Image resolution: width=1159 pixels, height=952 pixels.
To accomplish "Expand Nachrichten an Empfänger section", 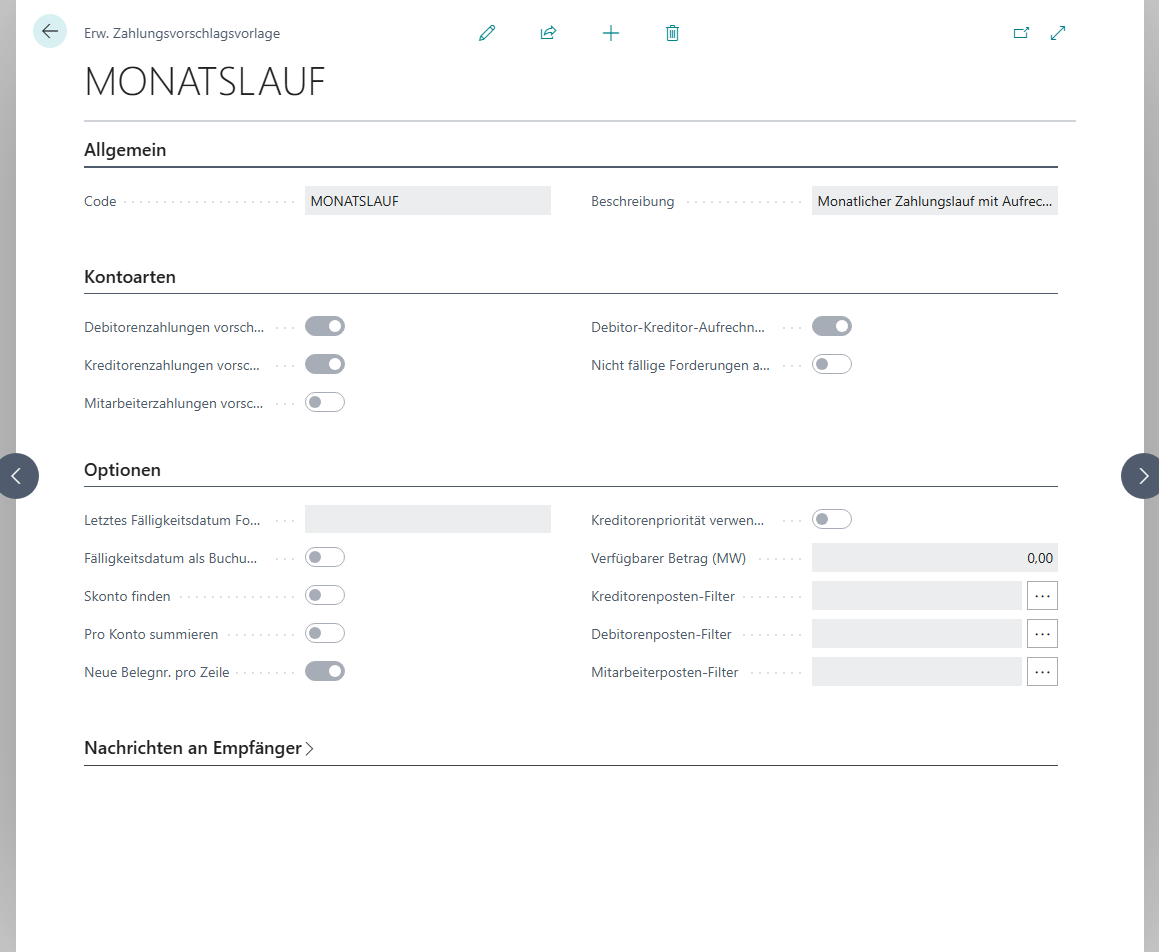I will pyautogui.click(x=200, y=748).
